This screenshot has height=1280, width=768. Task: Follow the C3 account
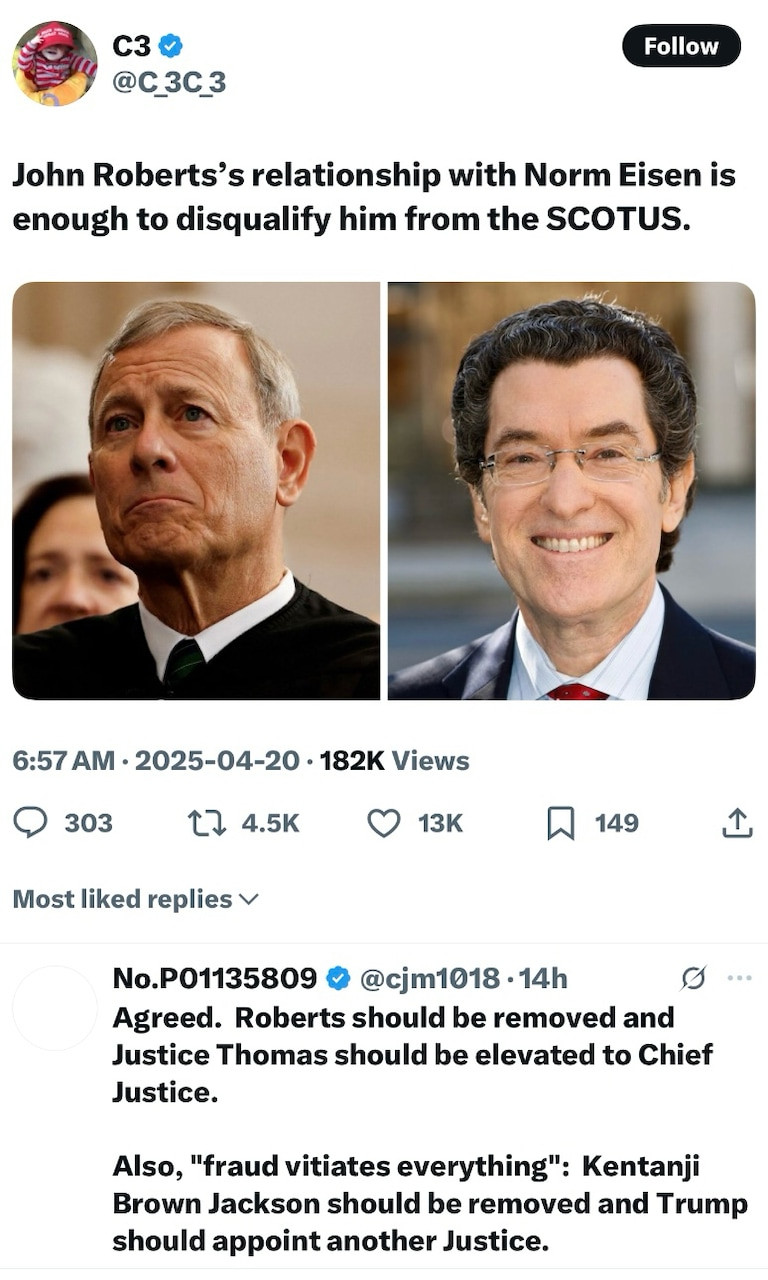681,46
